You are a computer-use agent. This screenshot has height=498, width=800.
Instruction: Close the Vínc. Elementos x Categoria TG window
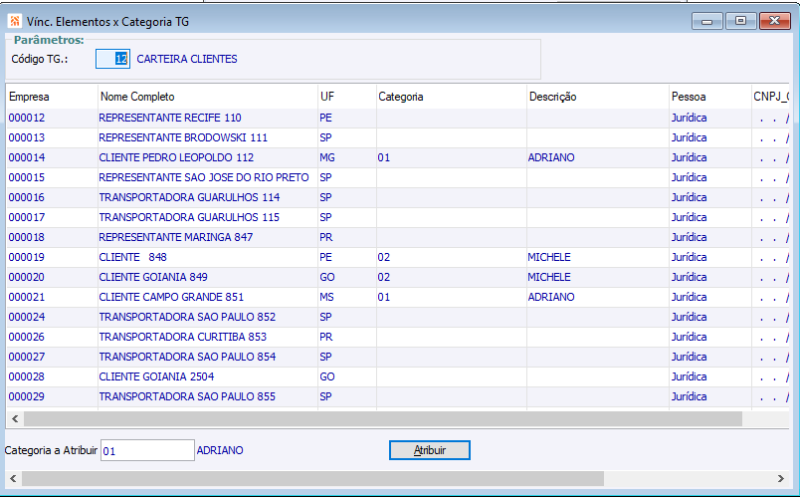click(774, 21)
